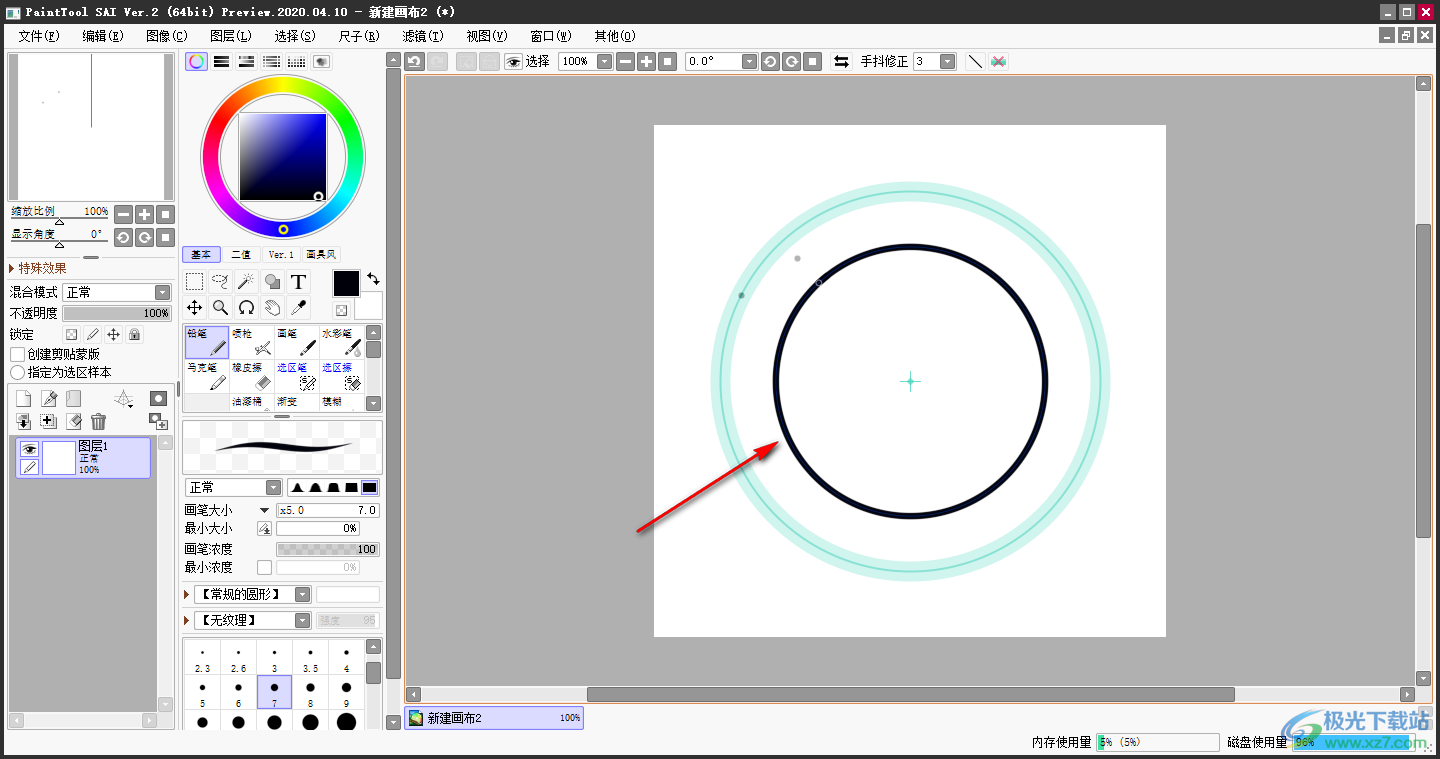Switch to the Ver.1 tool tab

tap(281, 254)
